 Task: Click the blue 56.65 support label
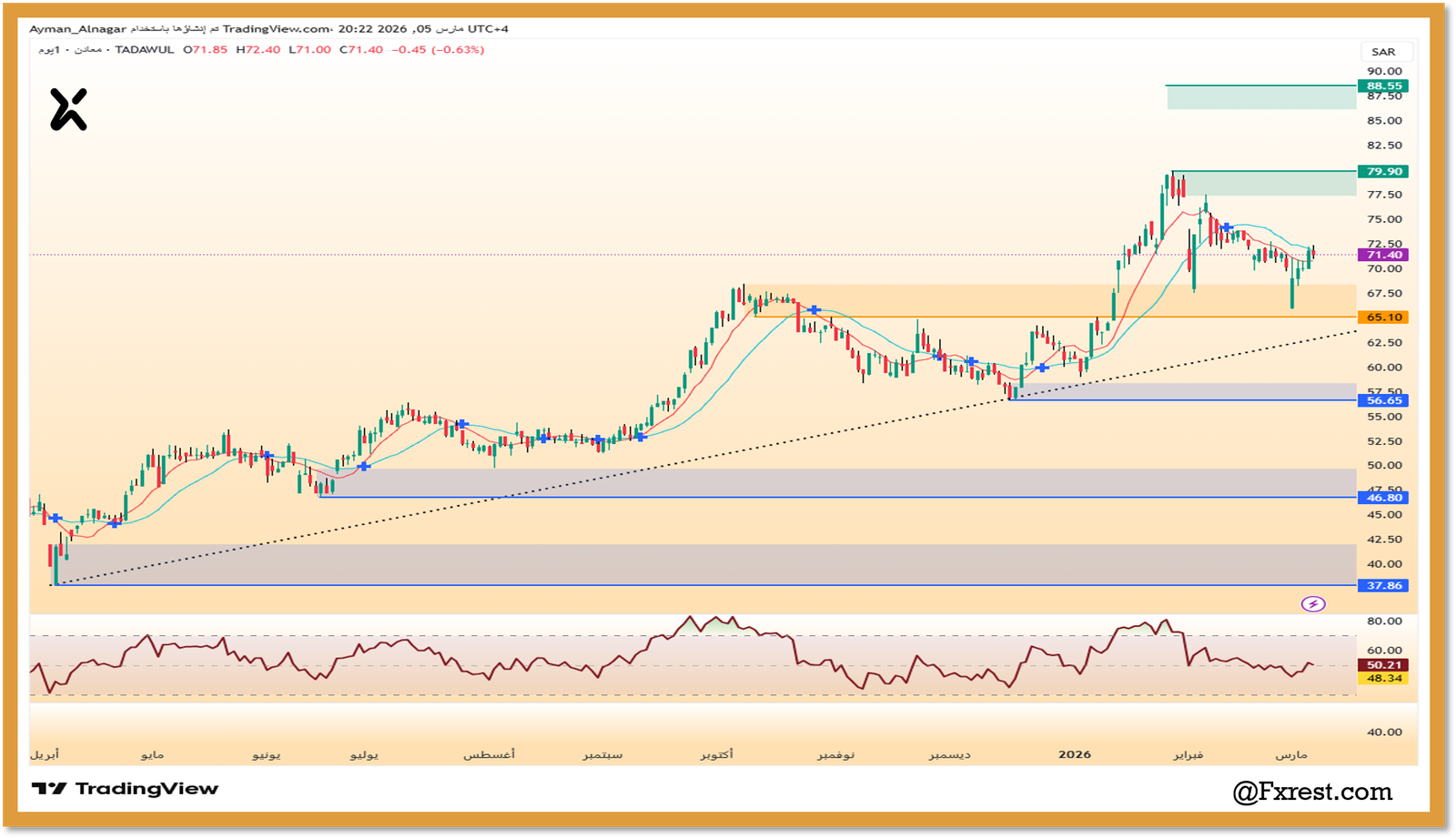[1383, 400]
